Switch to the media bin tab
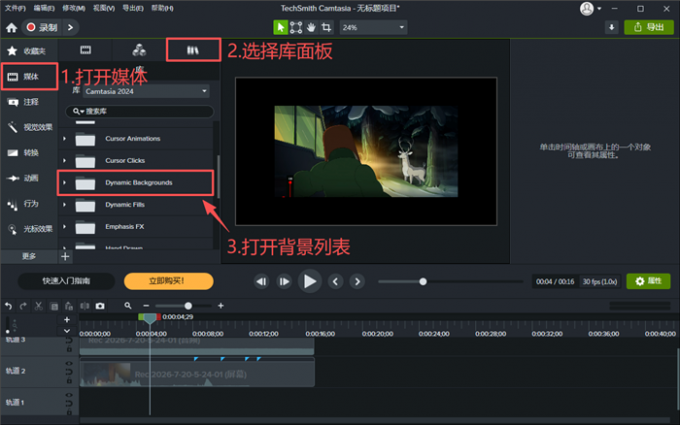This screenshot has height=425, width=680. (85, 50)
